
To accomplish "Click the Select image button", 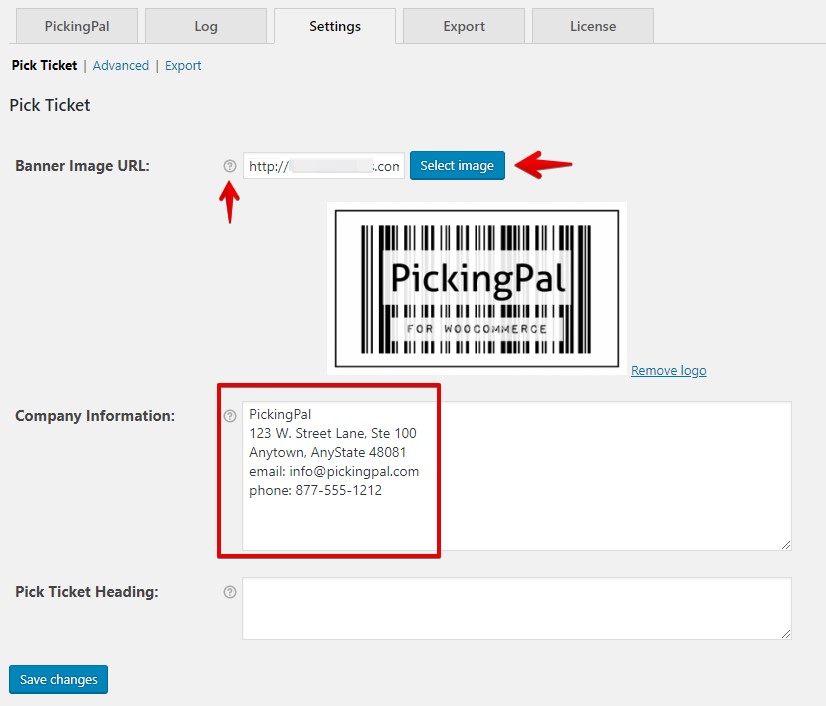I will point(457,166).
